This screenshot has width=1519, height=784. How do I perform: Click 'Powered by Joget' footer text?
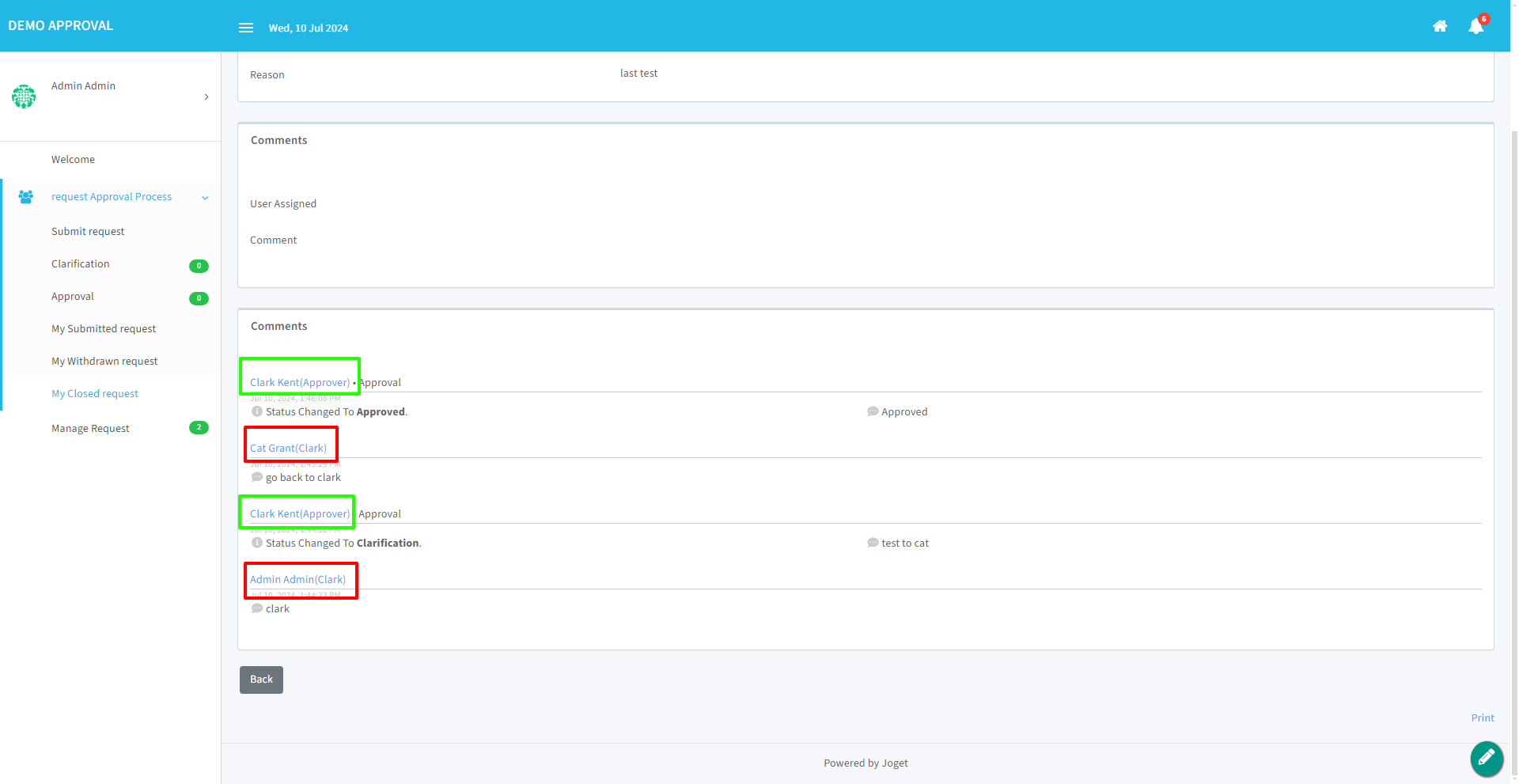(x=866, y=763)
